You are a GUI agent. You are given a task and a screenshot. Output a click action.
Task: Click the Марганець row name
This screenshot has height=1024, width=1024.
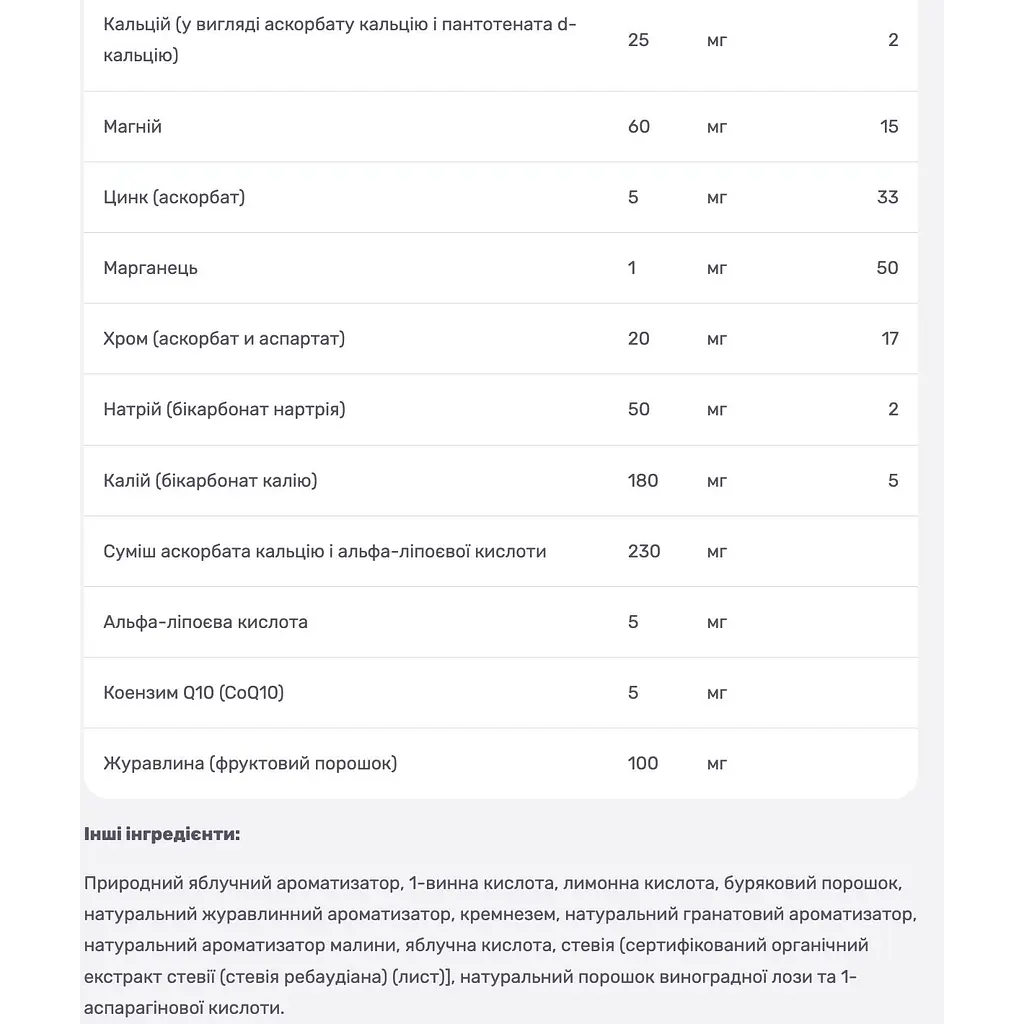150,268
